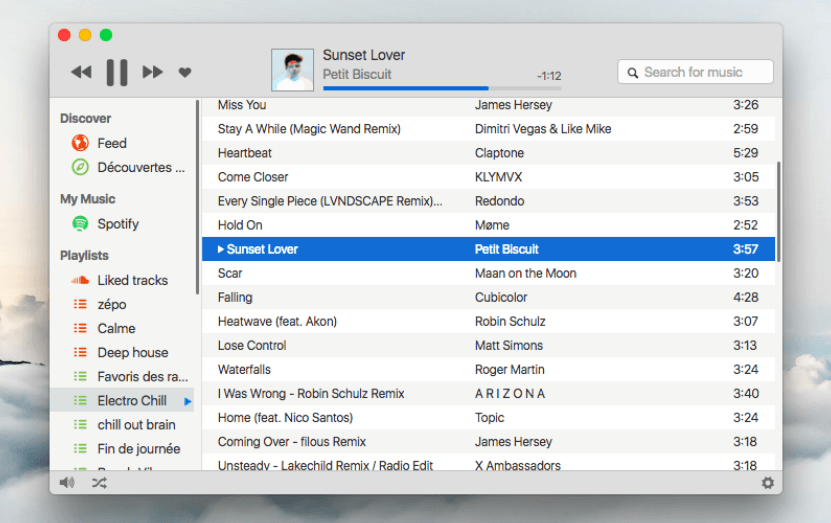Open the Deep house playlist
The width and height of the screenshot is (831, 523).
click(x=132, y=352)
